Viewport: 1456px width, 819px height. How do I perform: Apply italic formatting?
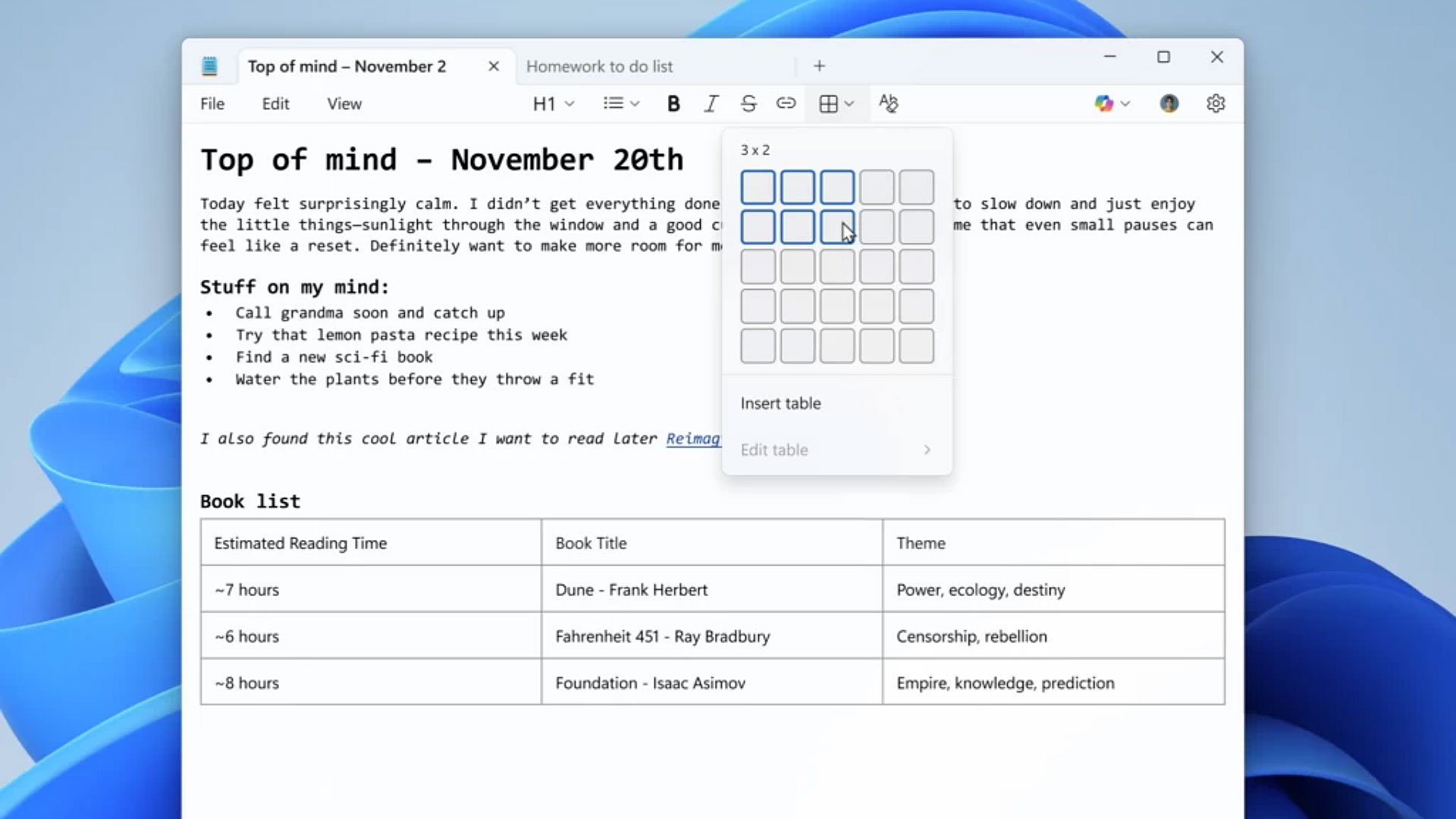point(711,104)
